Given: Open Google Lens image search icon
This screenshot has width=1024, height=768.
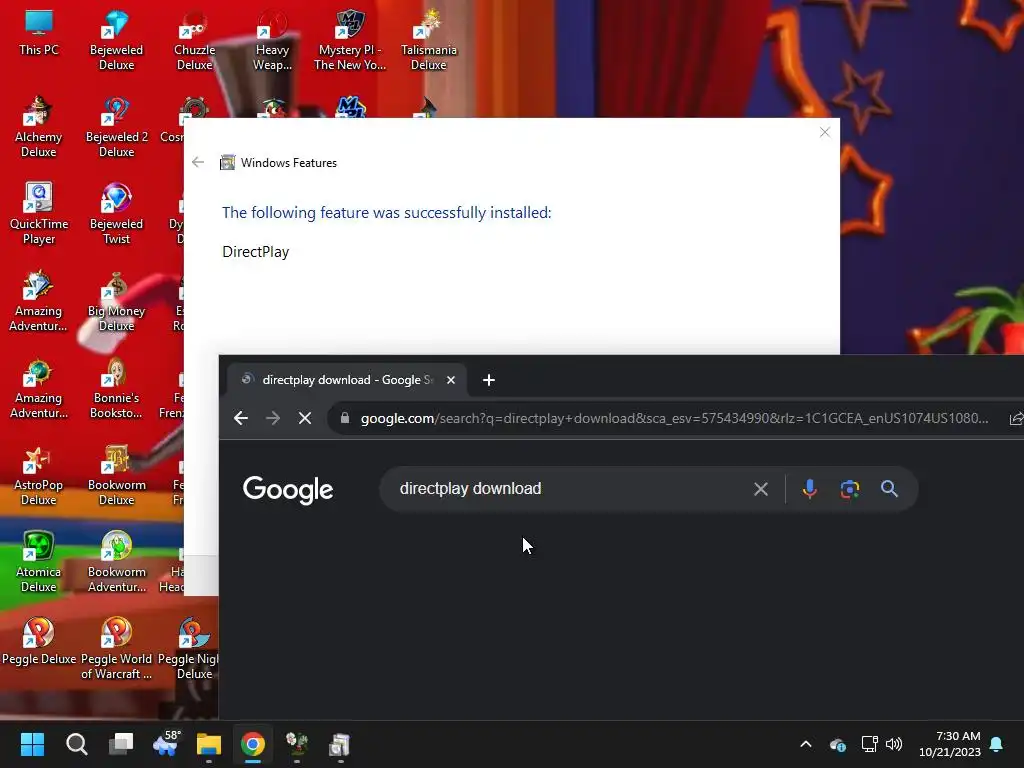Looking at the screenshot, I should [850, 488].
